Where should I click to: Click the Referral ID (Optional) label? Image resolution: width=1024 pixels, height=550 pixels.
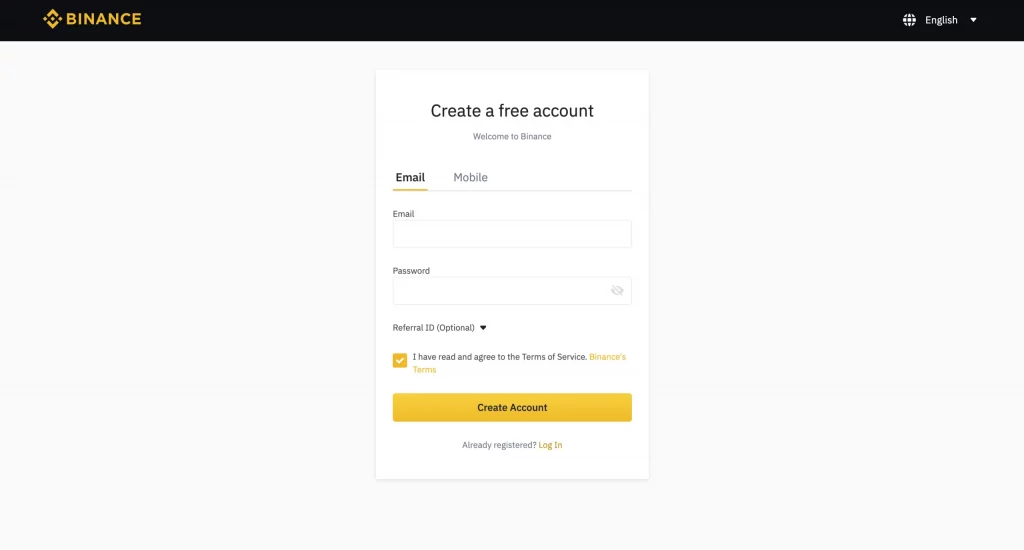(x=434, y=328)
